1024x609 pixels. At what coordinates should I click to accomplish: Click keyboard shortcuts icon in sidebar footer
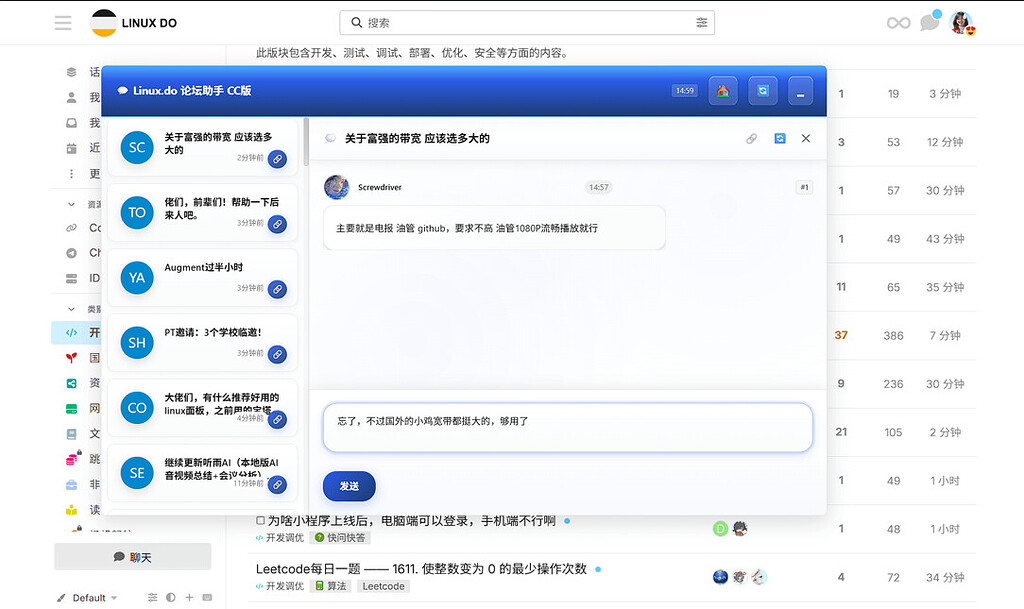(207, 597)
